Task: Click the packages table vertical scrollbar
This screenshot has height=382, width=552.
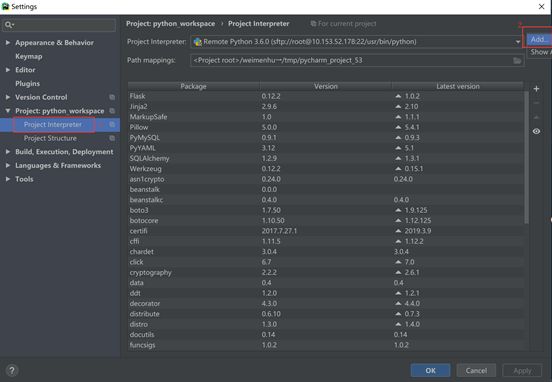Action: click(x=526, y=157)
